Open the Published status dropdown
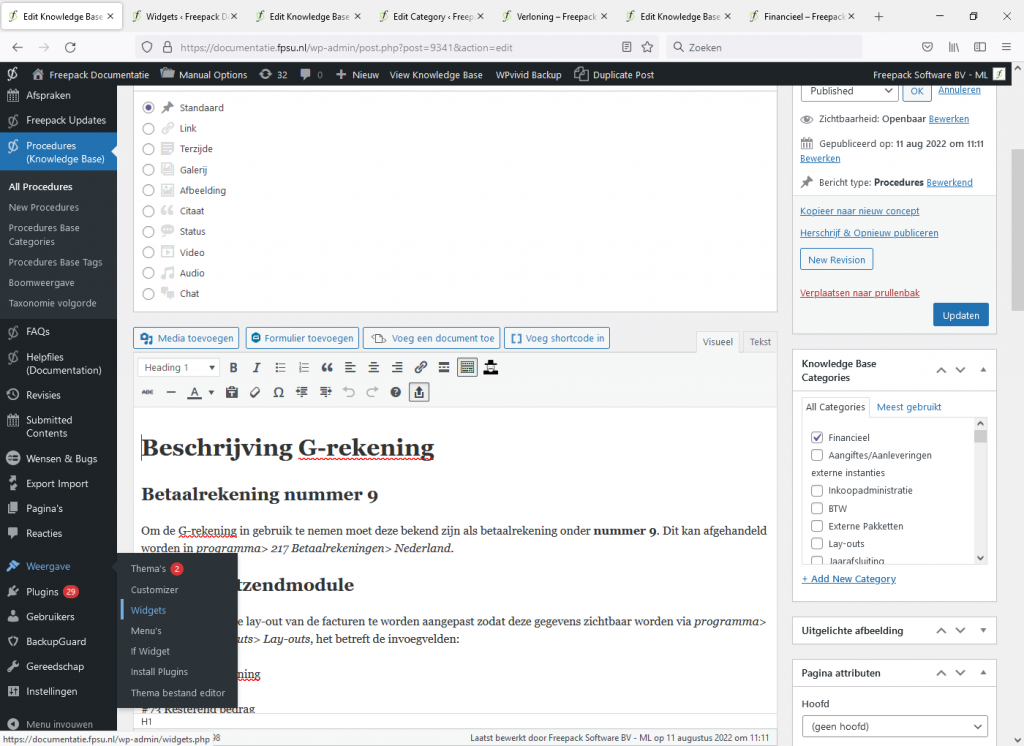The height and width of the screenshot is (746, 1024). tap(850, 91)
